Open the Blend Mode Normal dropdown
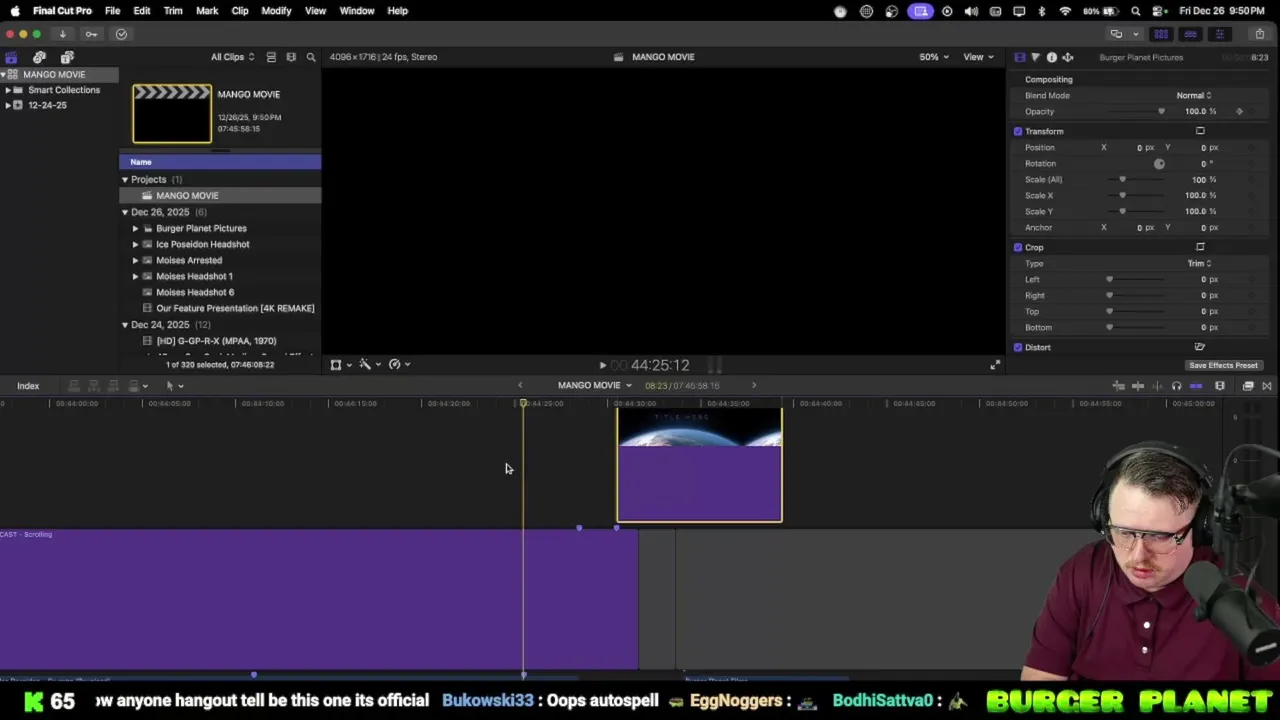The image size is (1280, 720). pyautogui.click(x=1194, y=95)
